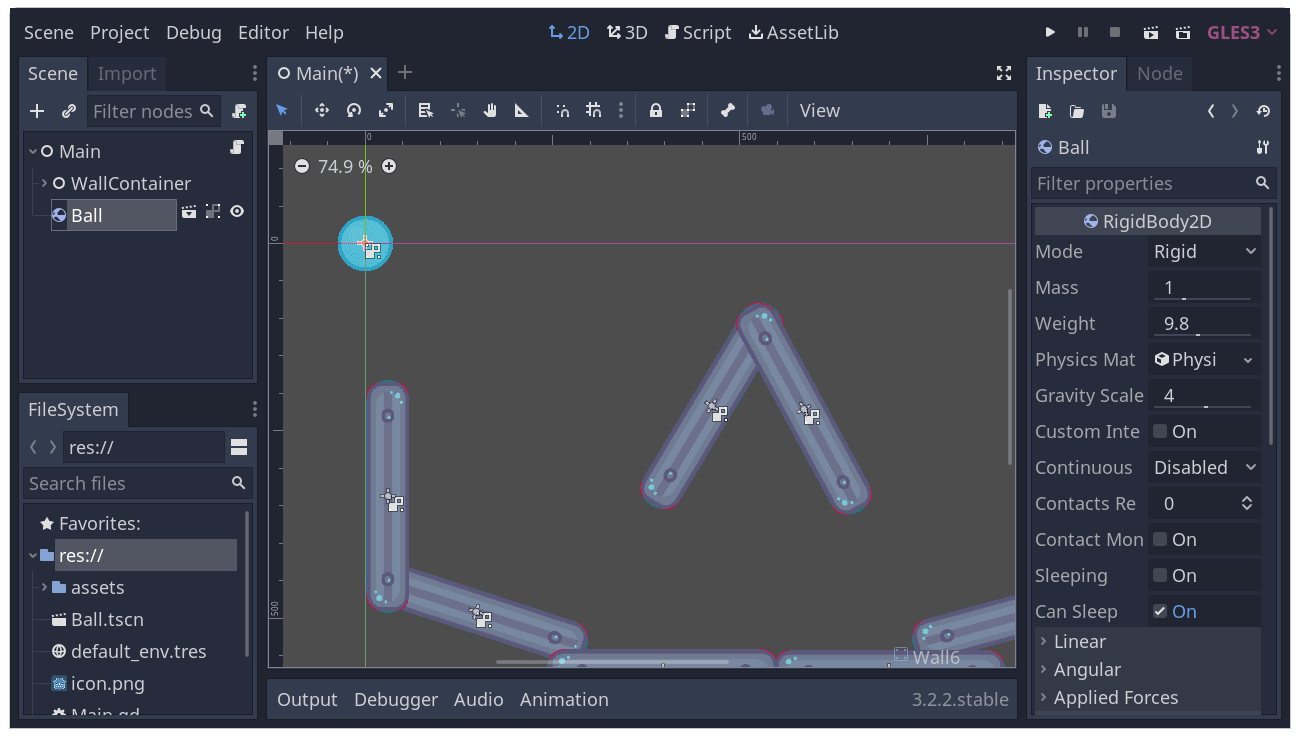Screen dimensions: 1300x738
Task: Open the Mode dropdown set to Rigid
Action: (1204, 252)
